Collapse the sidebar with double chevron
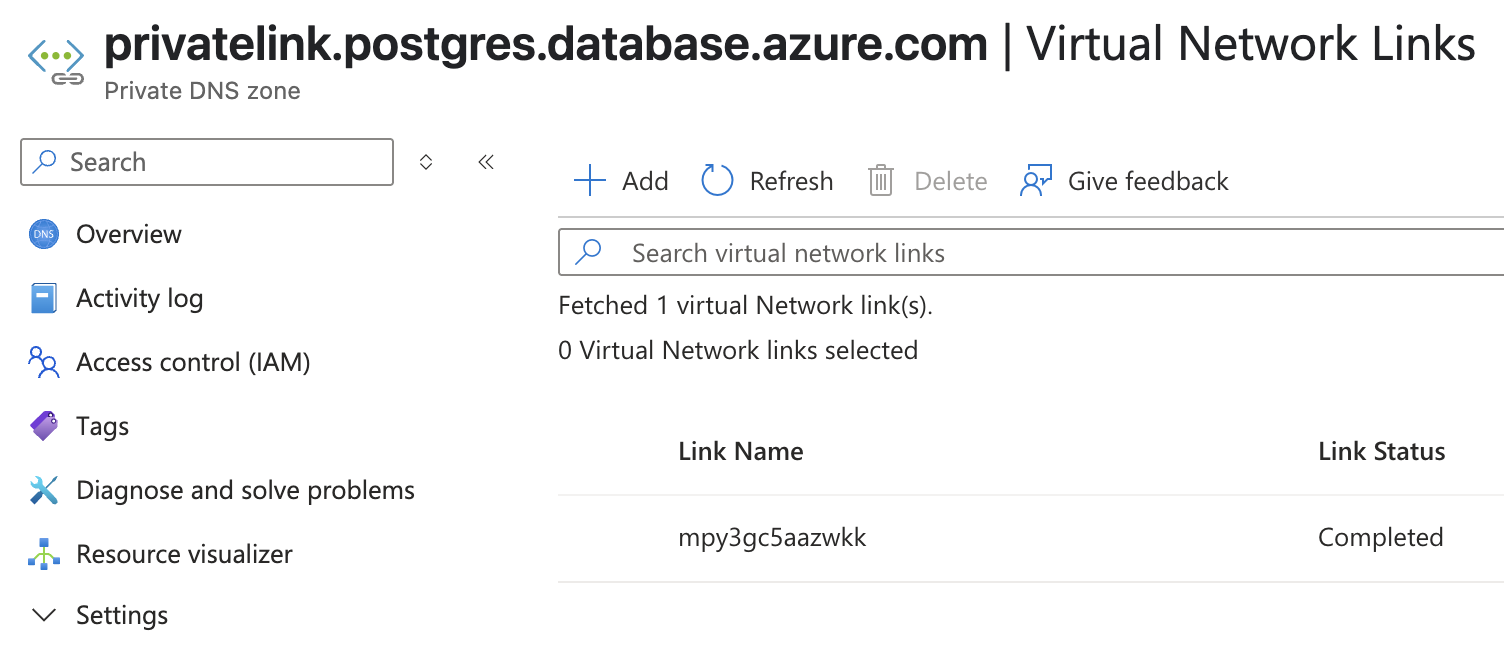This screenshot has width=1504, height=658. coord(486,162)
